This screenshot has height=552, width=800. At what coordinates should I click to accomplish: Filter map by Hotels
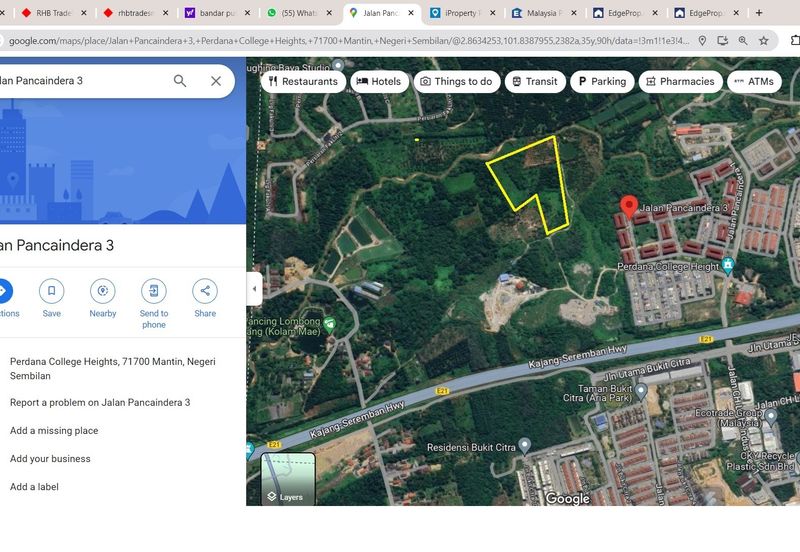point(379,82)
